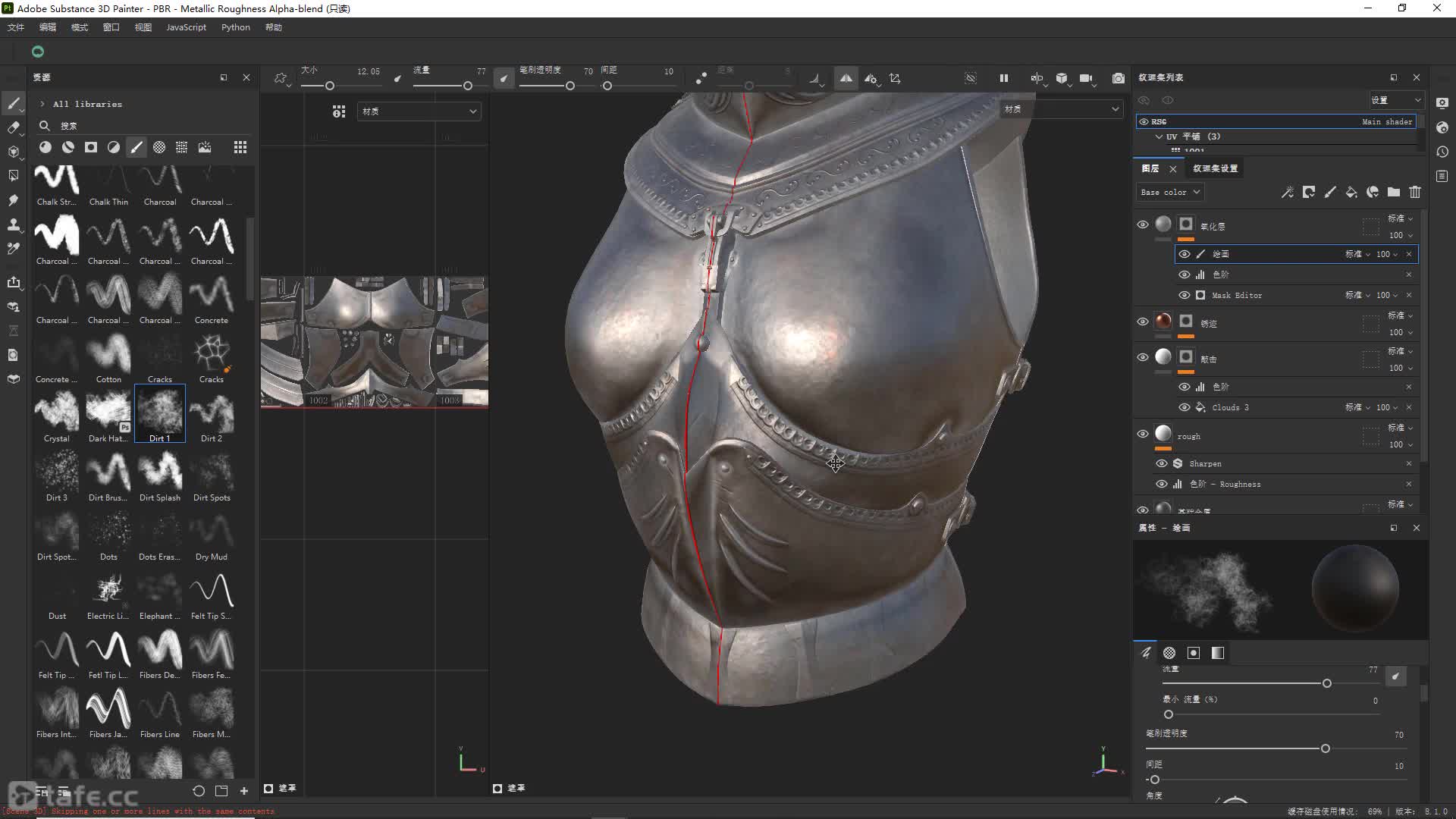Image resolution: width=1456 pixels, height=819 pixels.
Task: Open shader settings icon in right sidebar
Action: (1442, 127)
